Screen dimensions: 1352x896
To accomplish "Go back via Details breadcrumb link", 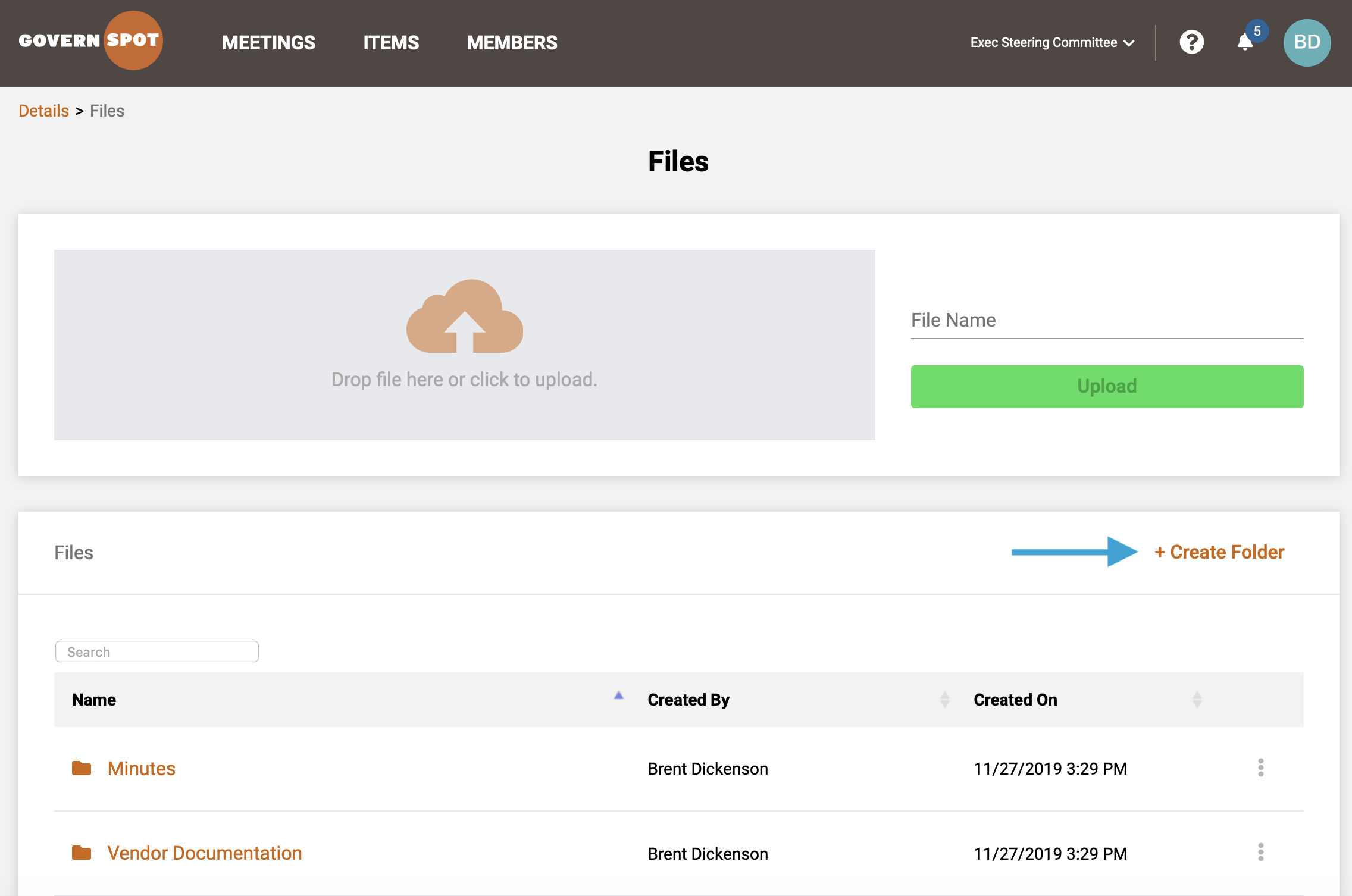I will click(x=43, y=111).
